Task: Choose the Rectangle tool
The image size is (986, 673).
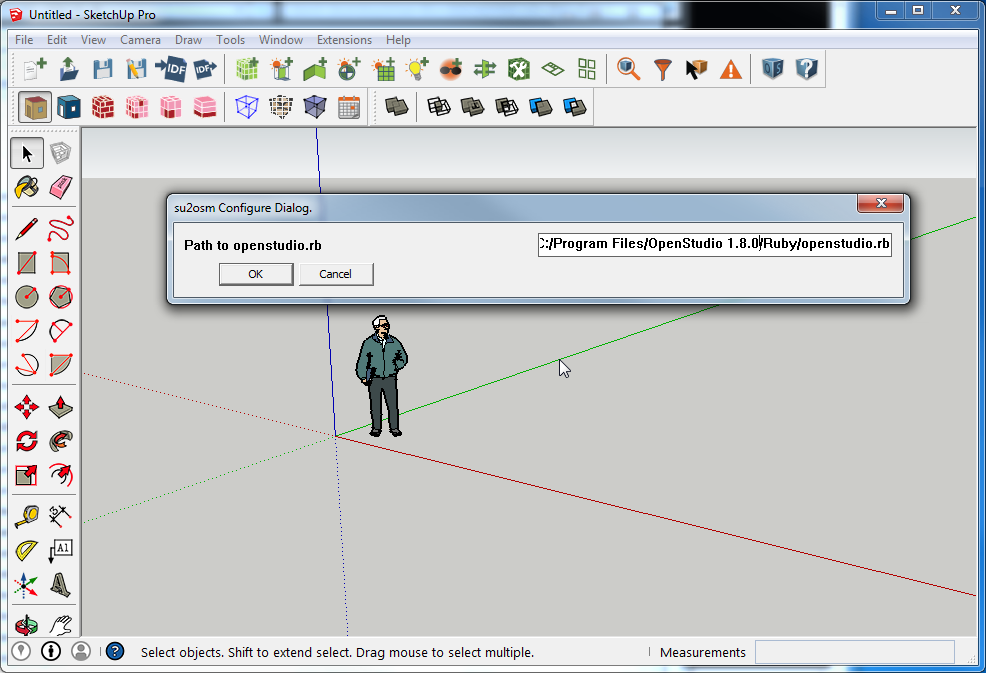Action: coord(27,263)
